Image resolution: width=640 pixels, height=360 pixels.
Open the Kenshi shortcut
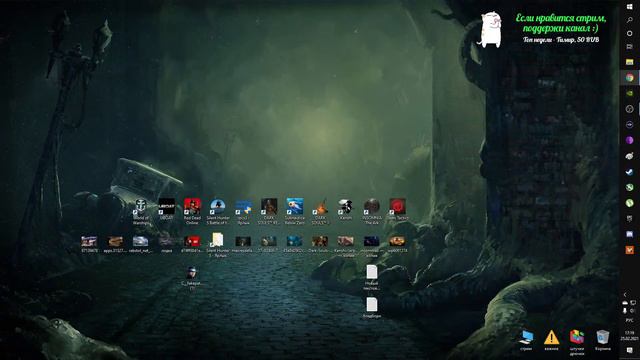coord(346,209)
